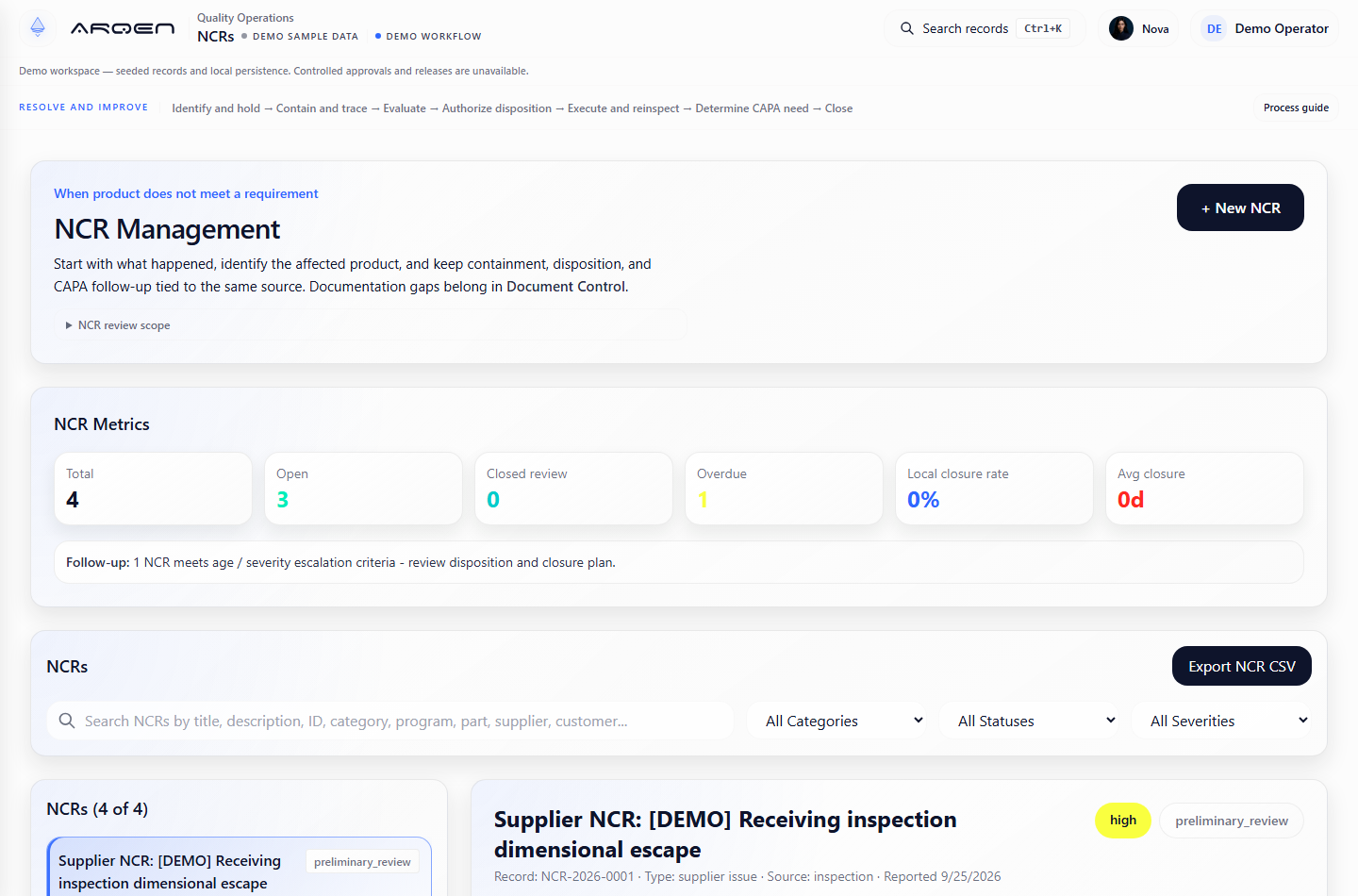Click the search icon in NCR search box
1358x896 pixels.
(67, 721)
